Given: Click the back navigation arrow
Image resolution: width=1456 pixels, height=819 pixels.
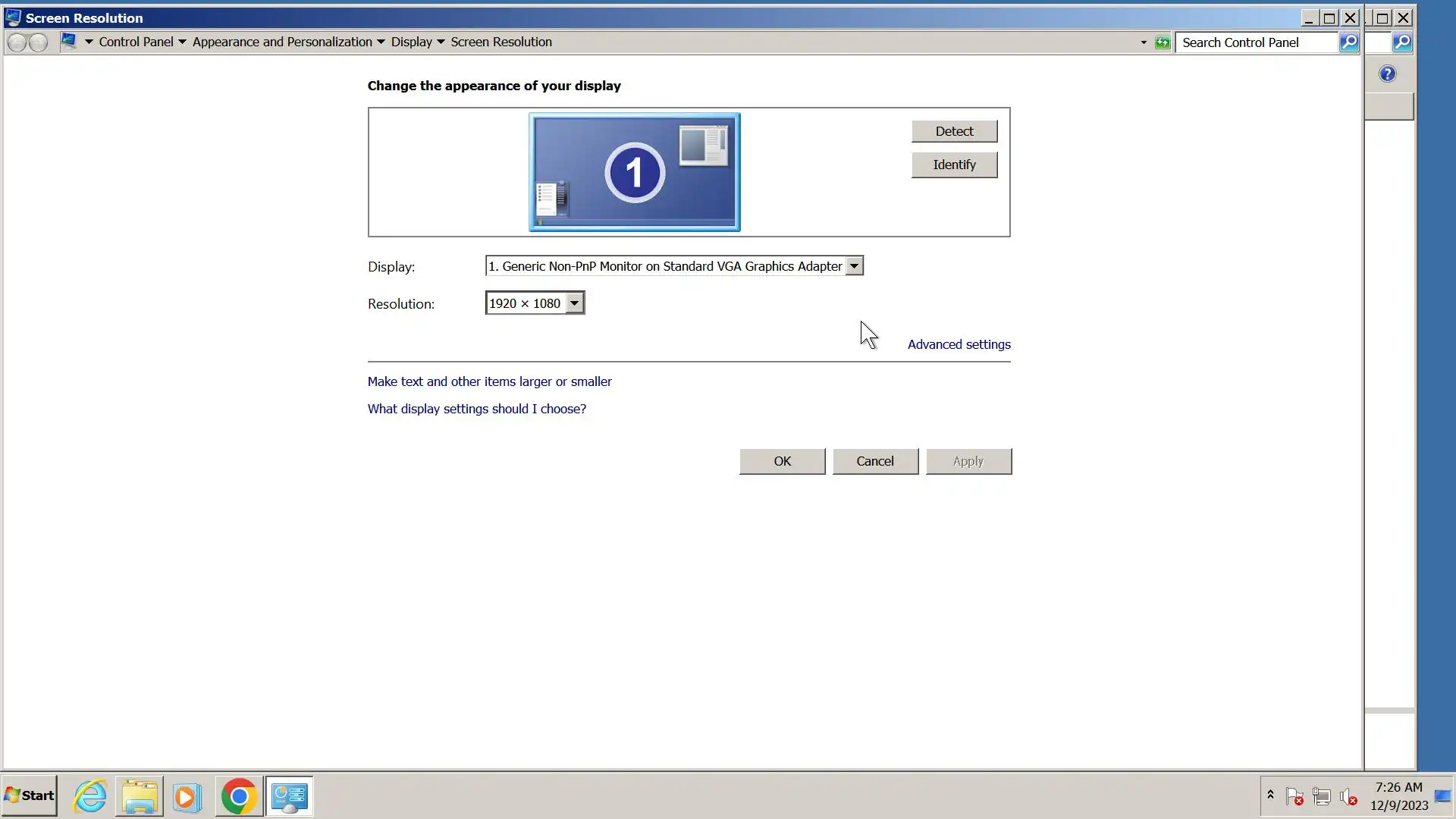Looking at the screenshot, I should click(17, 42).
